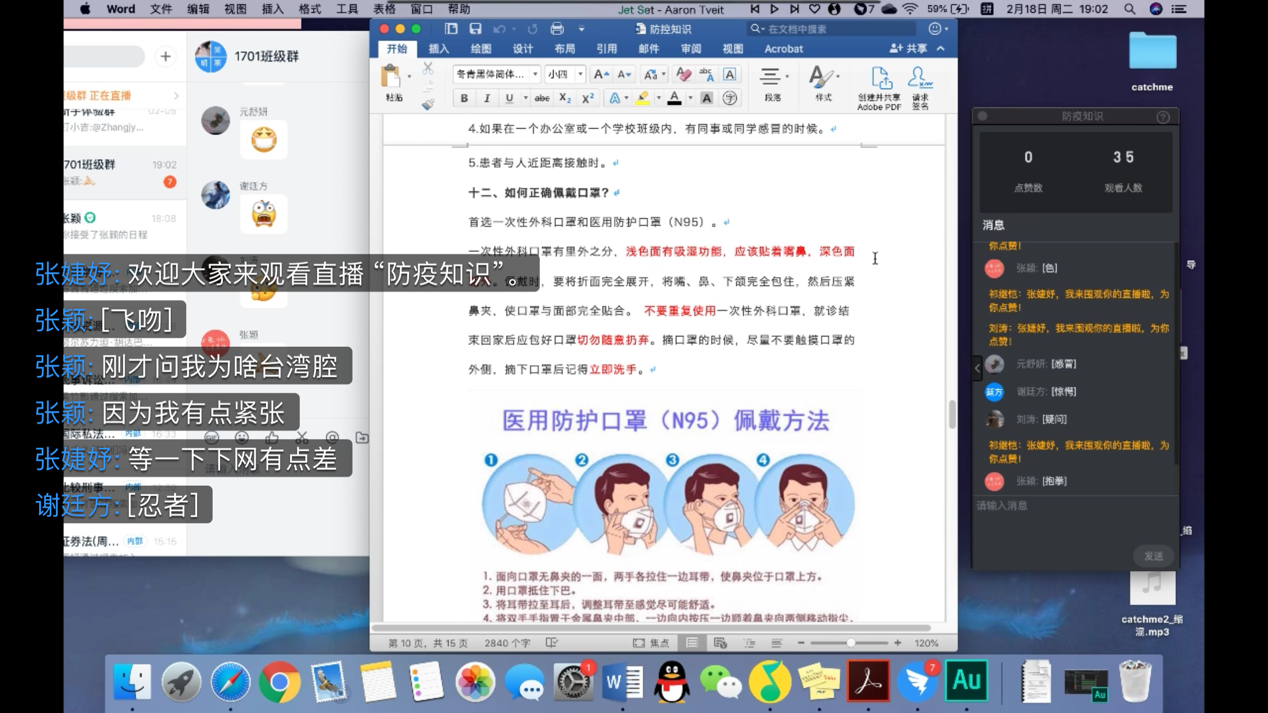The width and height of the screenshot is (1268, 713).
Task: Toggle italic formatting in Word ribbon
Action: (x=487, y=99)
